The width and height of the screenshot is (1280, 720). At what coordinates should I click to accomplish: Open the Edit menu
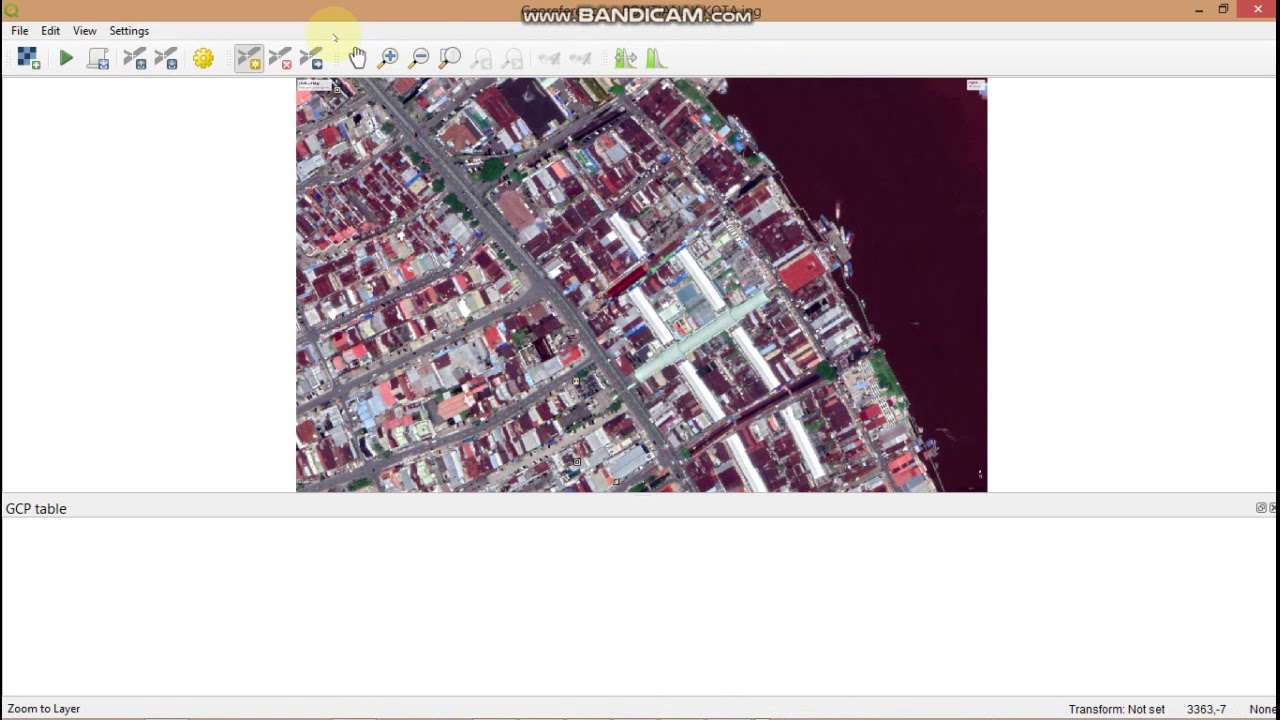pyautogui.click(x=50, y=31)
